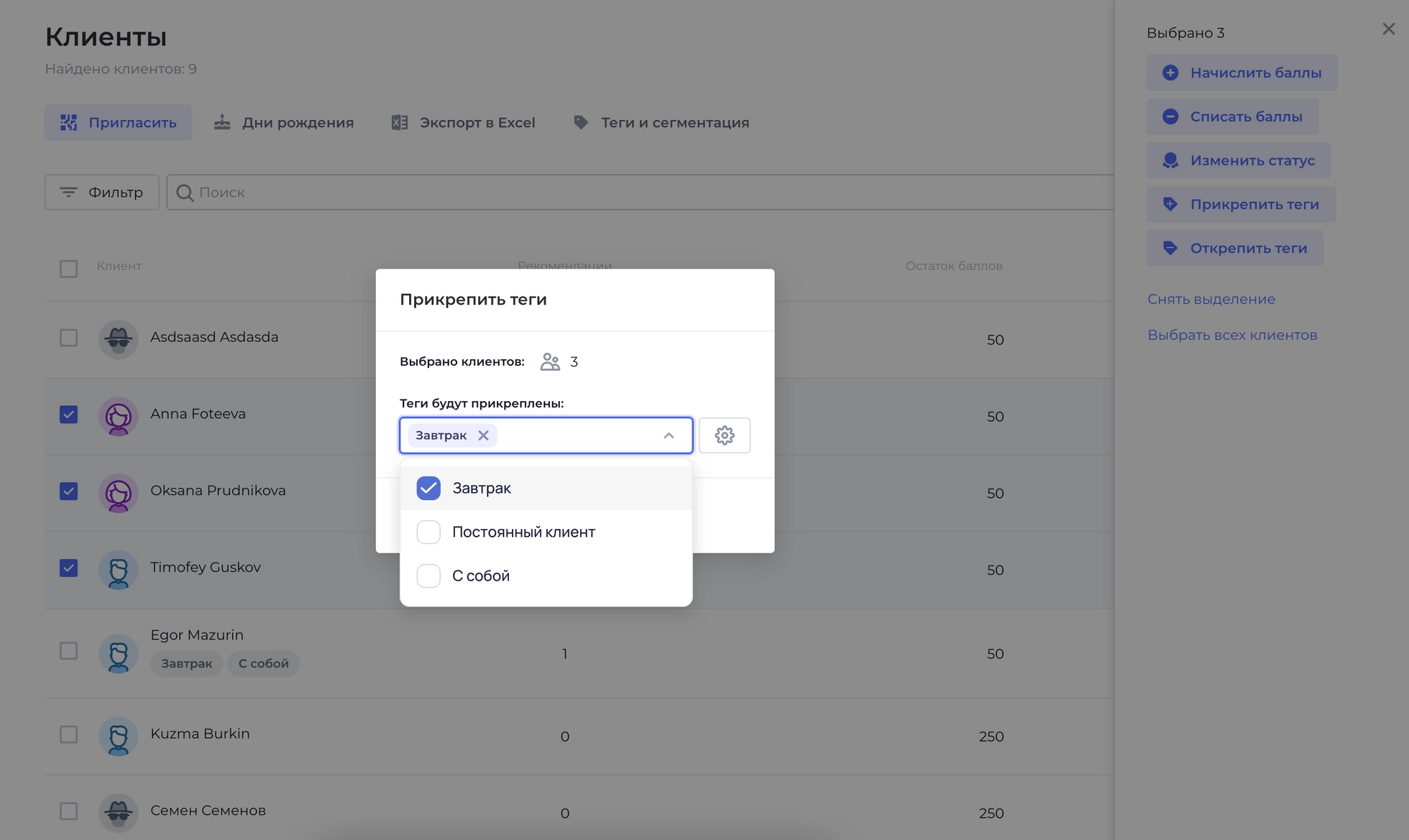Collapse the tags dropdown chevron

pyautogui.click(x=669, y=435)
